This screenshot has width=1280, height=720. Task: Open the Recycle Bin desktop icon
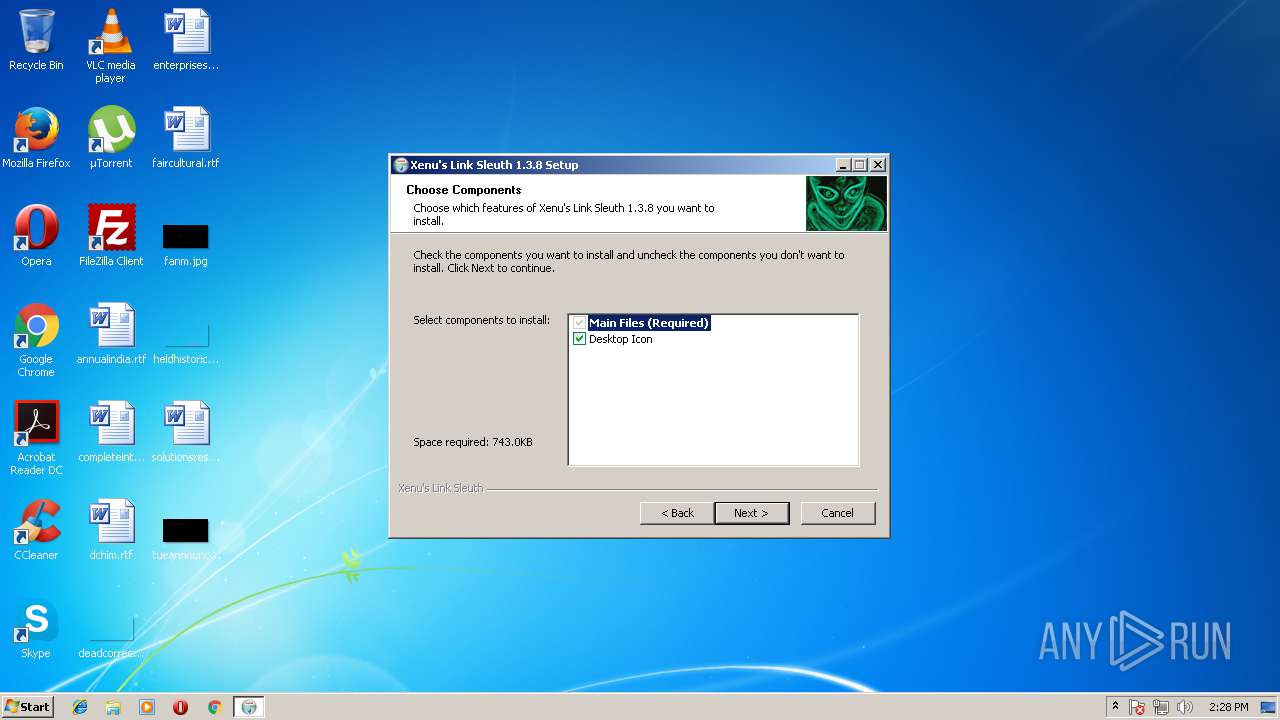tap(36, 40)
